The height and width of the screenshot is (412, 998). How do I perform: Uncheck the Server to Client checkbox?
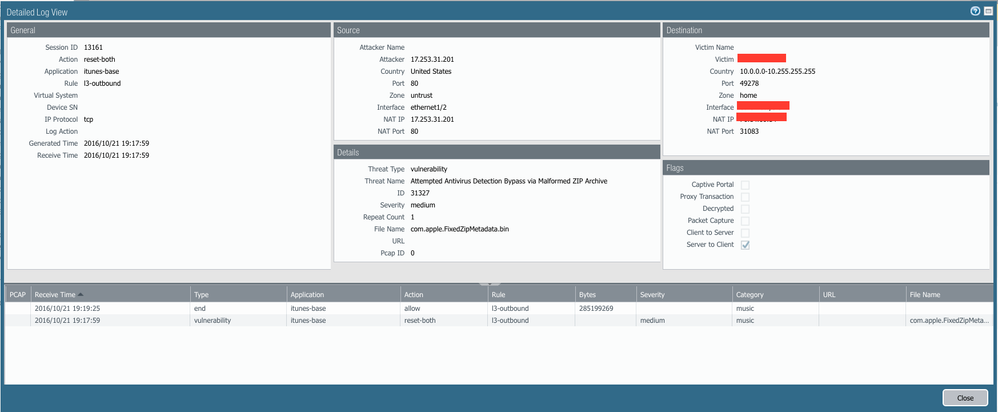pyautogui.click(x=745, y=245)
